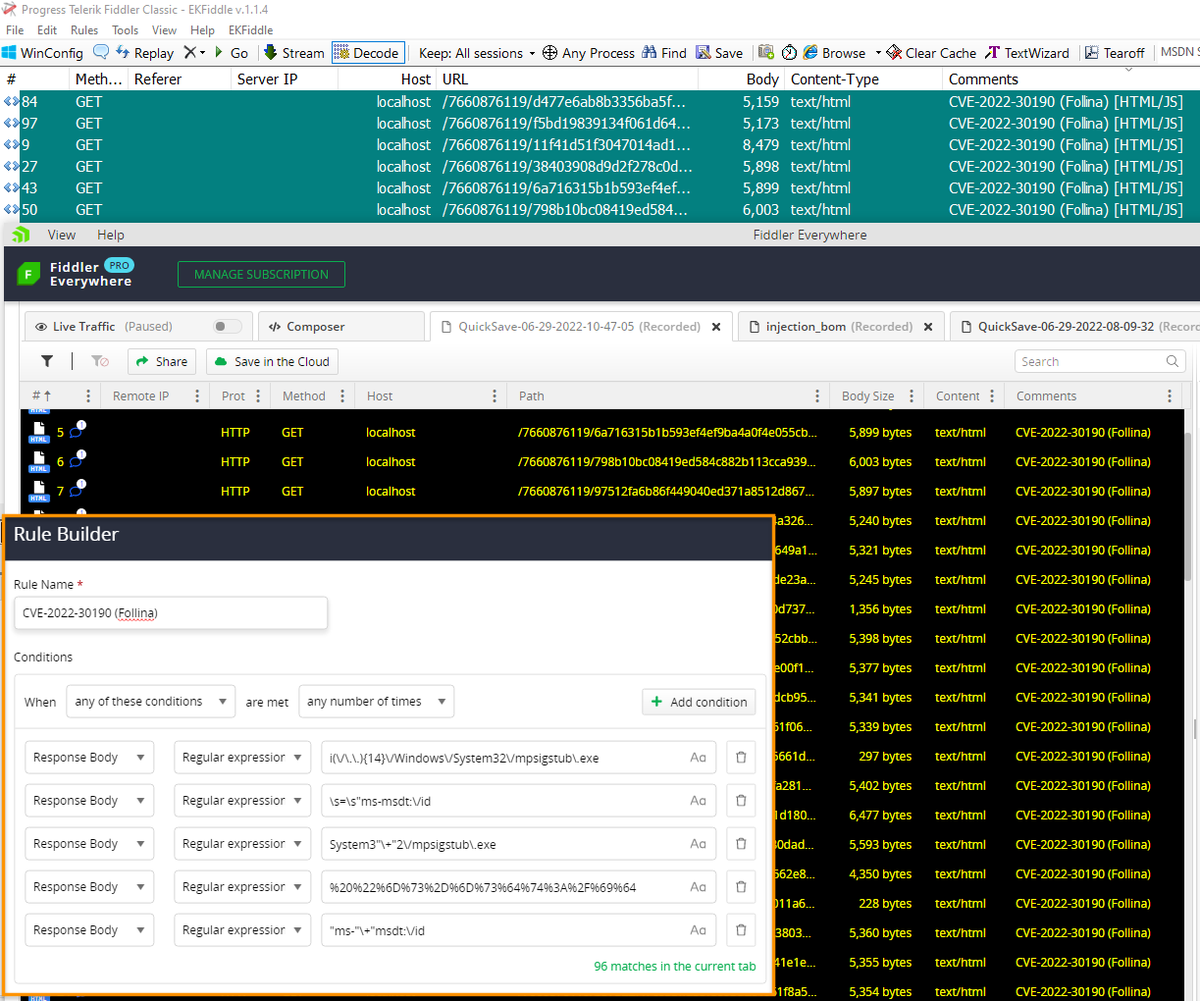Open the File menu in Fiddler Classic
The image size is (1200, 1001).
point(15,30)
